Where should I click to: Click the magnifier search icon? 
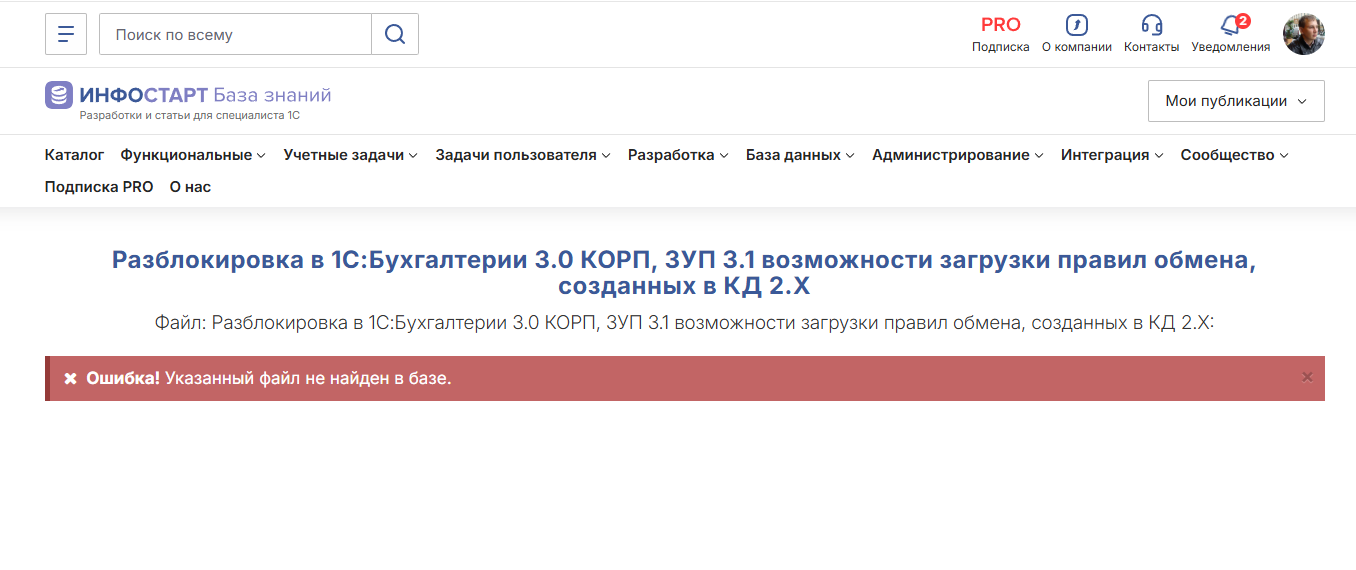tap(395, 34)
